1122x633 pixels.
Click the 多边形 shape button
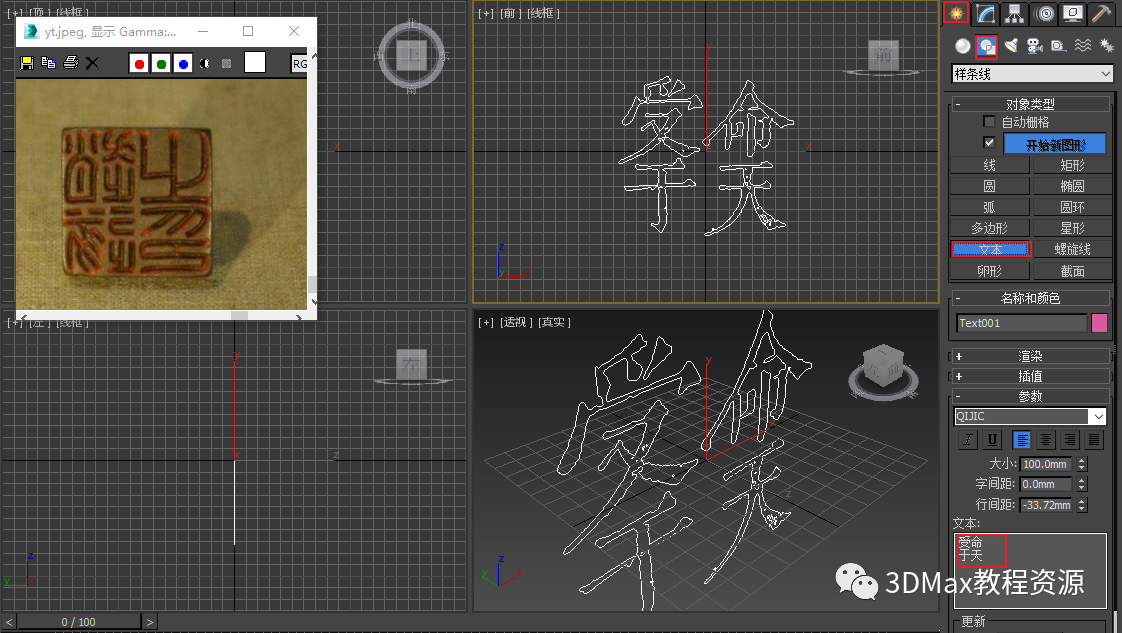click(990, 228)
